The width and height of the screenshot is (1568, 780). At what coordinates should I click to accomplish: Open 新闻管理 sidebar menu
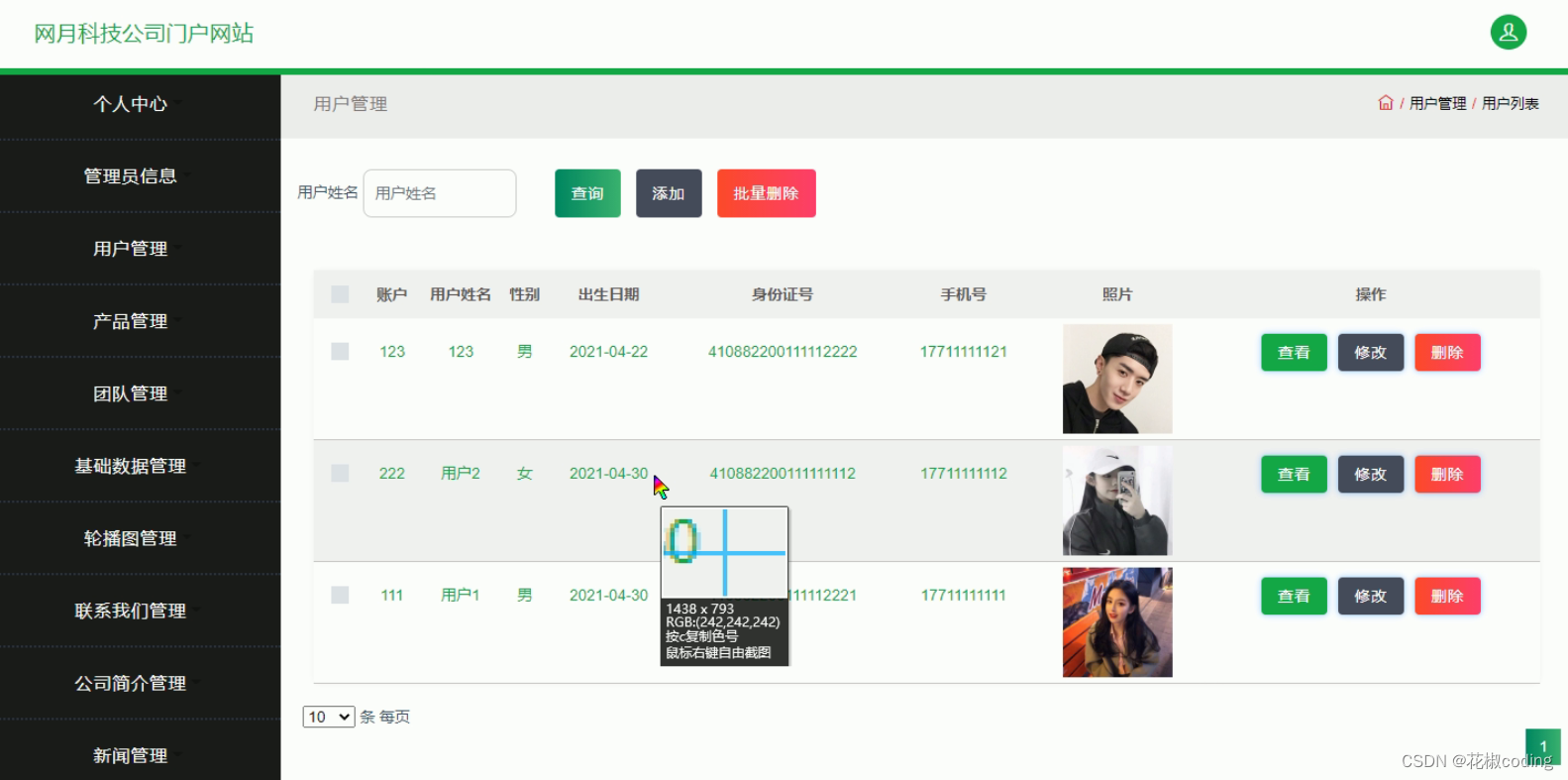(x=130, y=755)
